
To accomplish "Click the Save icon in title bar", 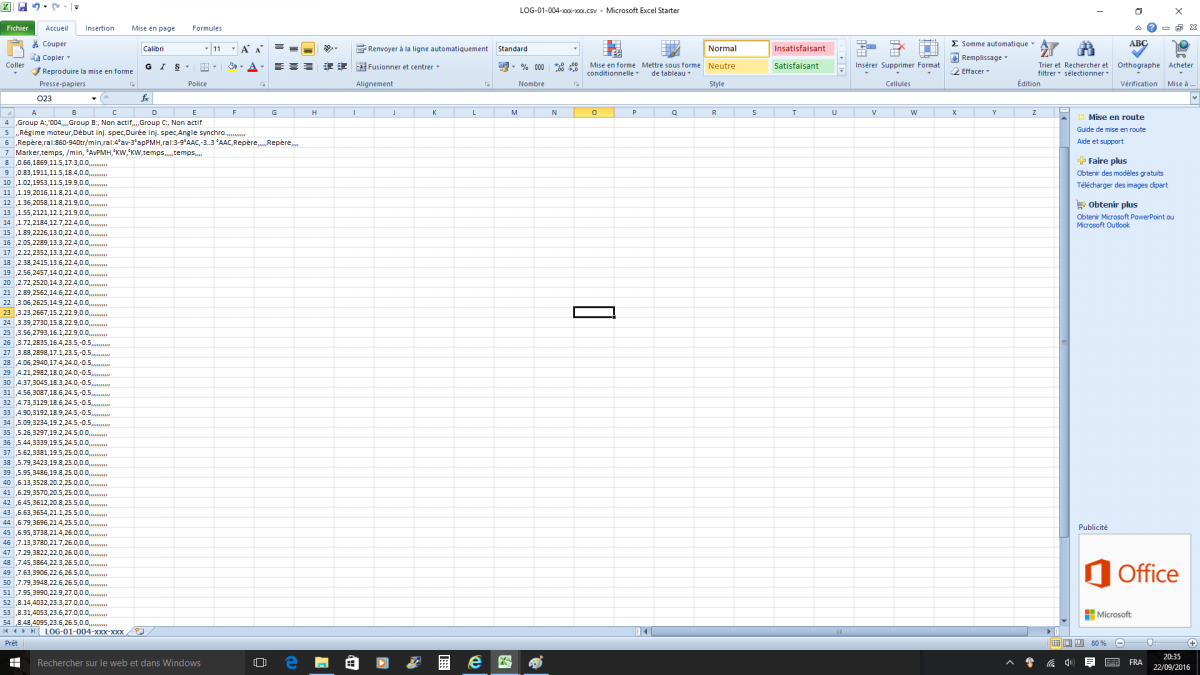I will [x=20, y=7].
